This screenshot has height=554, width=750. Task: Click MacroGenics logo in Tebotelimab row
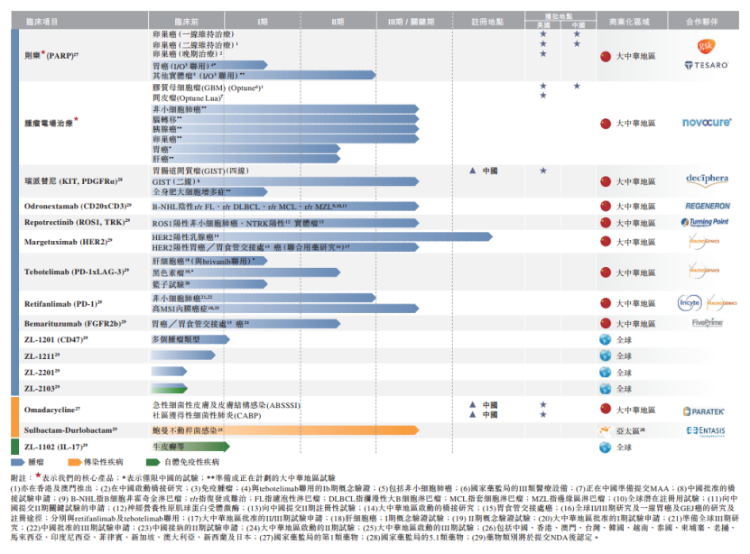[704, 271]
